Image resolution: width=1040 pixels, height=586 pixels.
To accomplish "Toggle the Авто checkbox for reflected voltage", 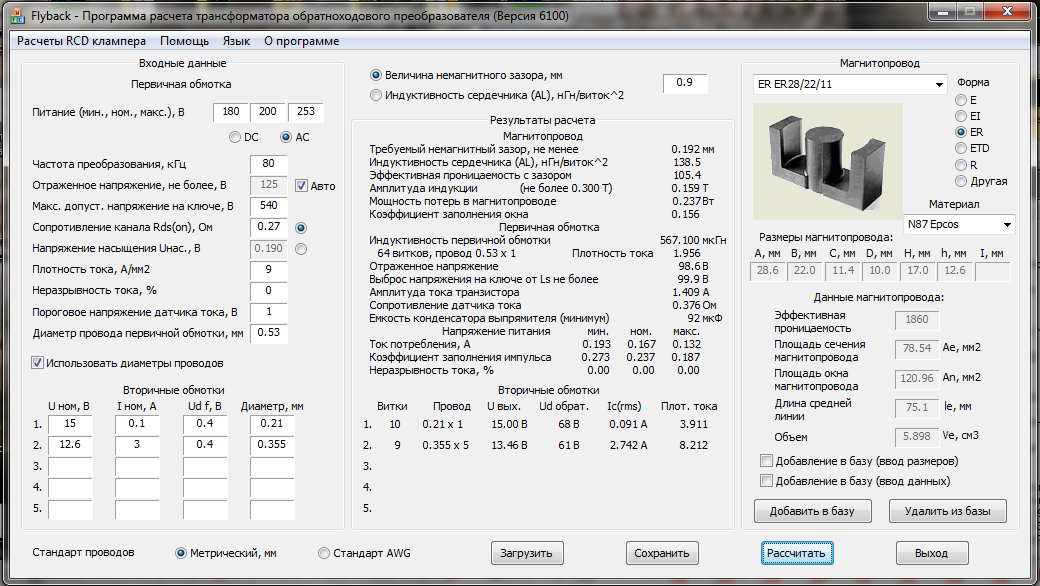I will pos(302,185).
